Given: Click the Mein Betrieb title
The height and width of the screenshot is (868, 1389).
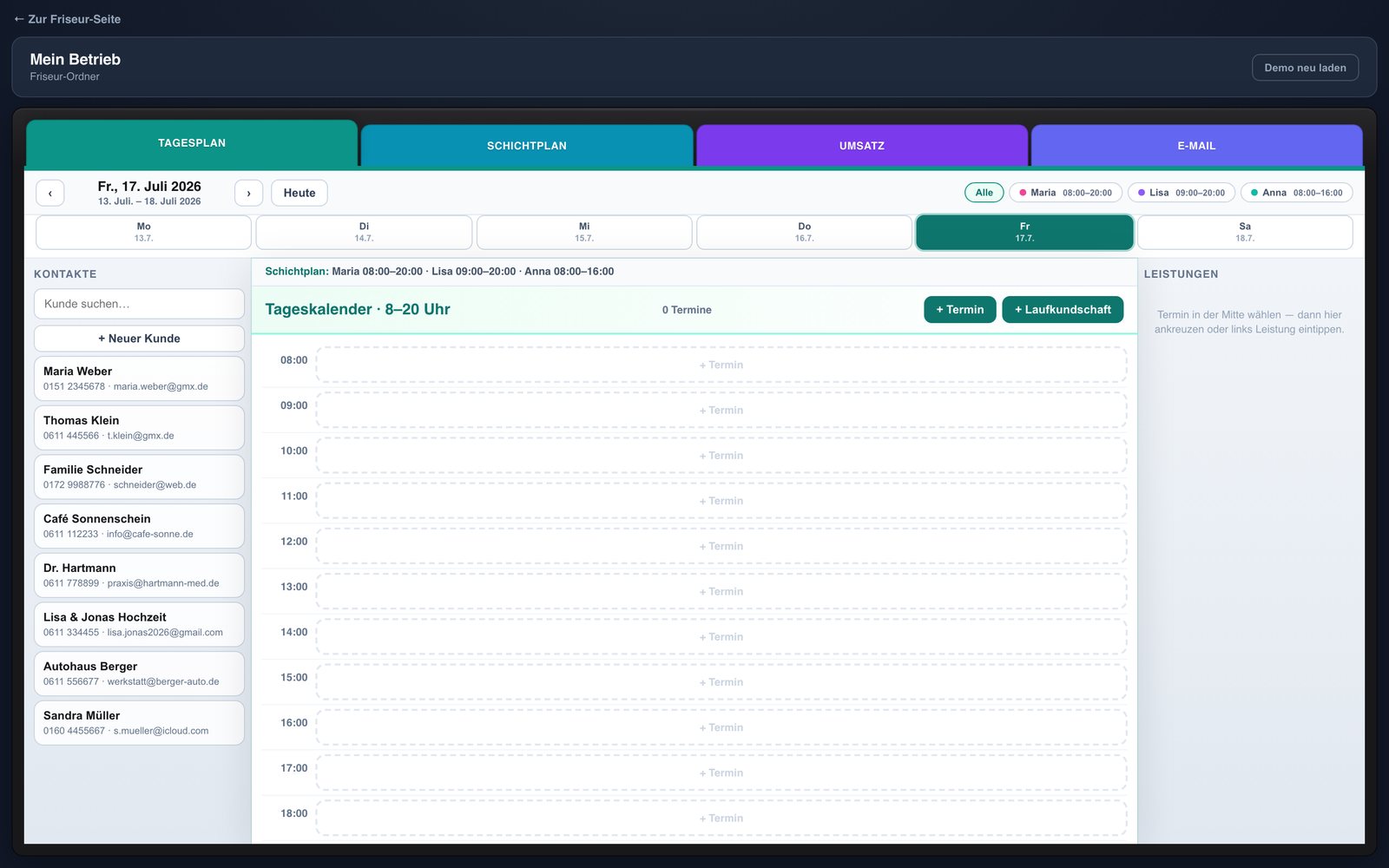Looking at the screenshot, I should pos(76,60).
